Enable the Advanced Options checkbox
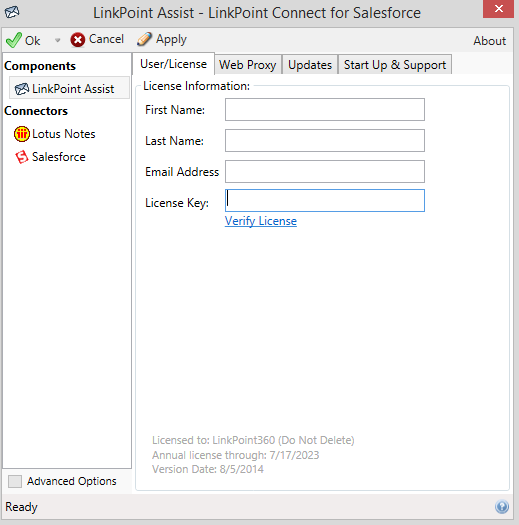 [15, 481]
